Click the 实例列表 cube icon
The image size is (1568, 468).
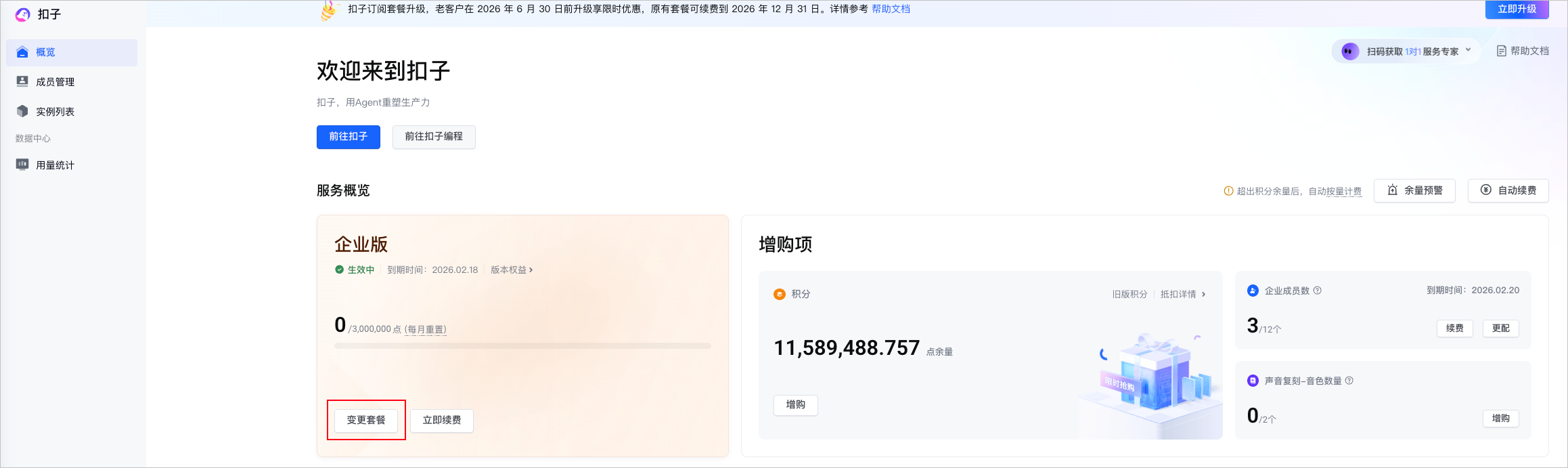22,111
